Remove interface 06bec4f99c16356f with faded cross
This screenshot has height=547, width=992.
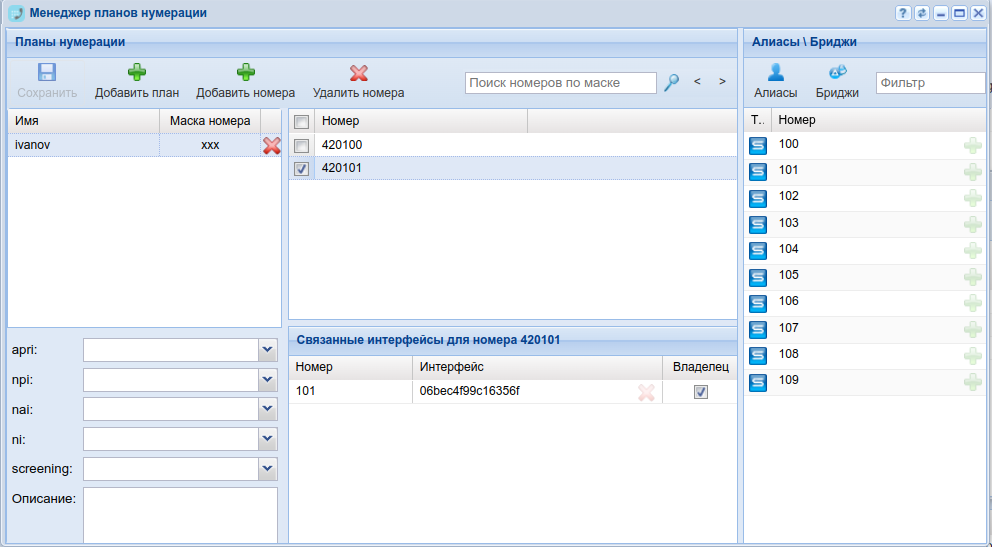click(646, 393)
